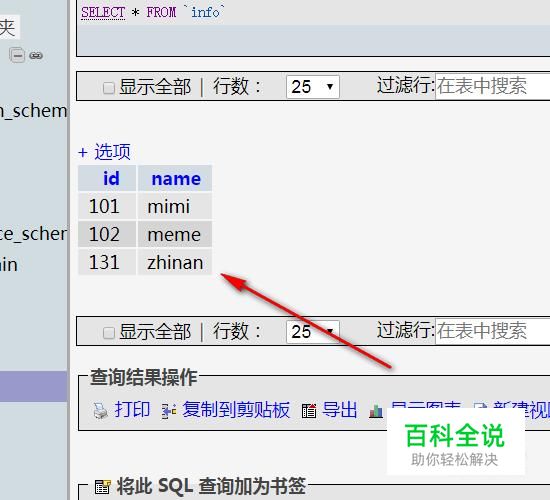Click the 导出 export link
Screen dimensions: 550x500
click(340, 410)
